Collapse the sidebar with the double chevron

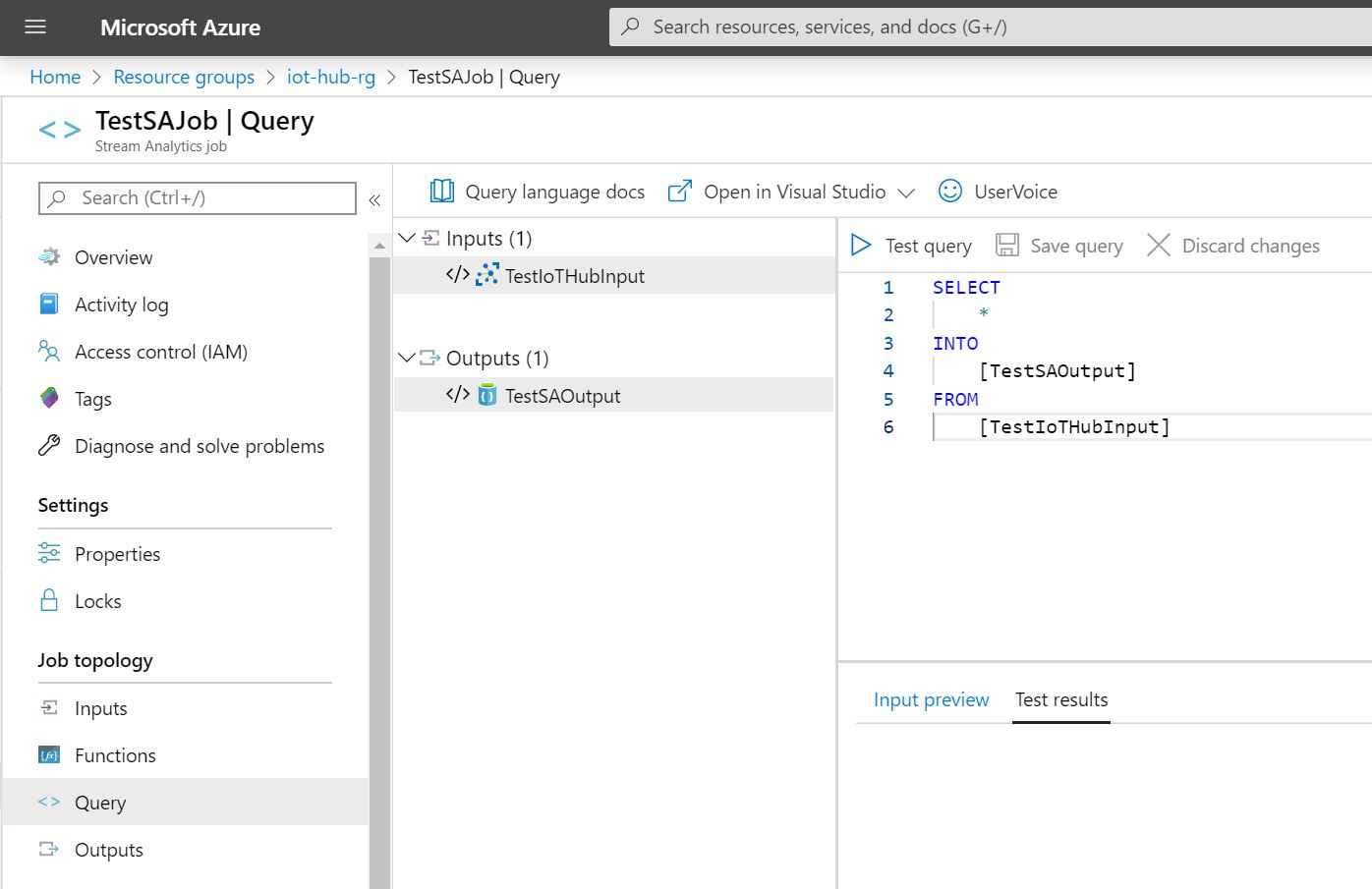pos(374,198)
